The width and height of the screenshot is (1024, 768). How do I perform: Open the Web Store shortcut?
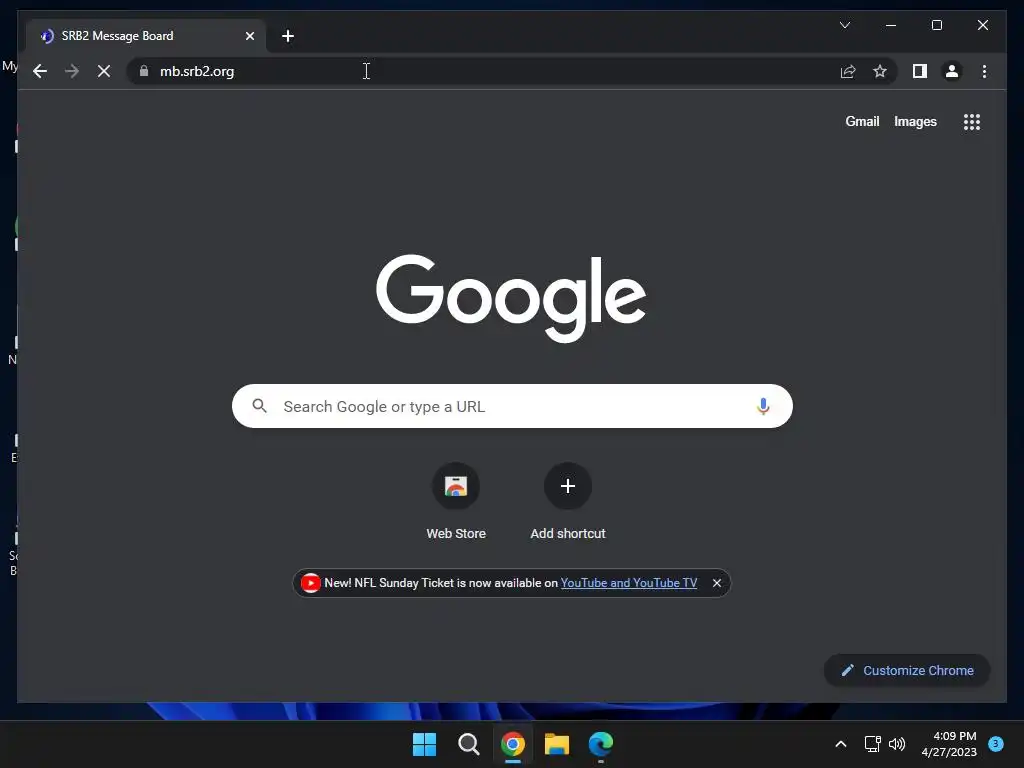[x=456, y=501]
